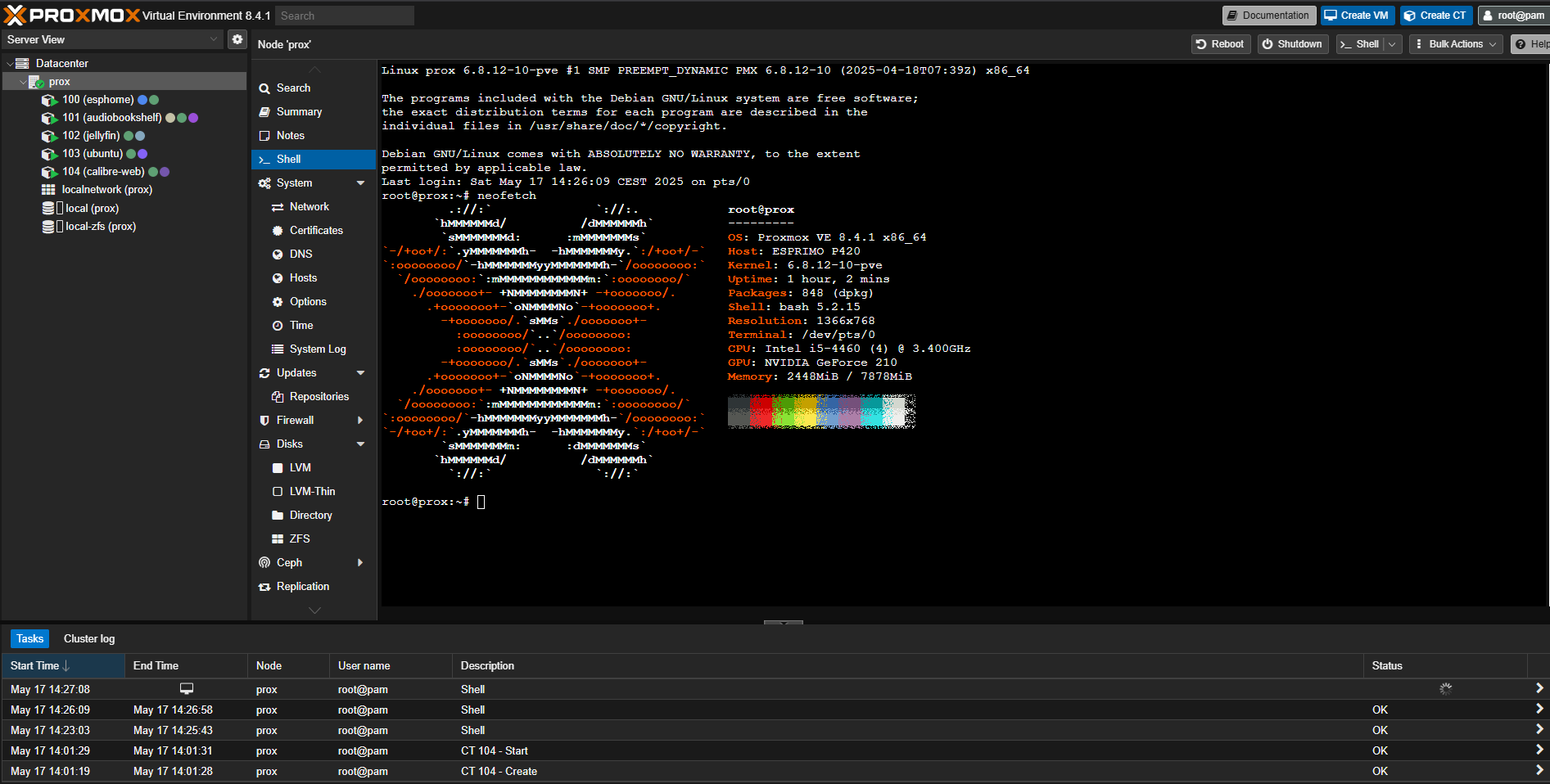Select container 104 (calibre-web) in tree
1550x784 pixels.
tap(103, 172)
